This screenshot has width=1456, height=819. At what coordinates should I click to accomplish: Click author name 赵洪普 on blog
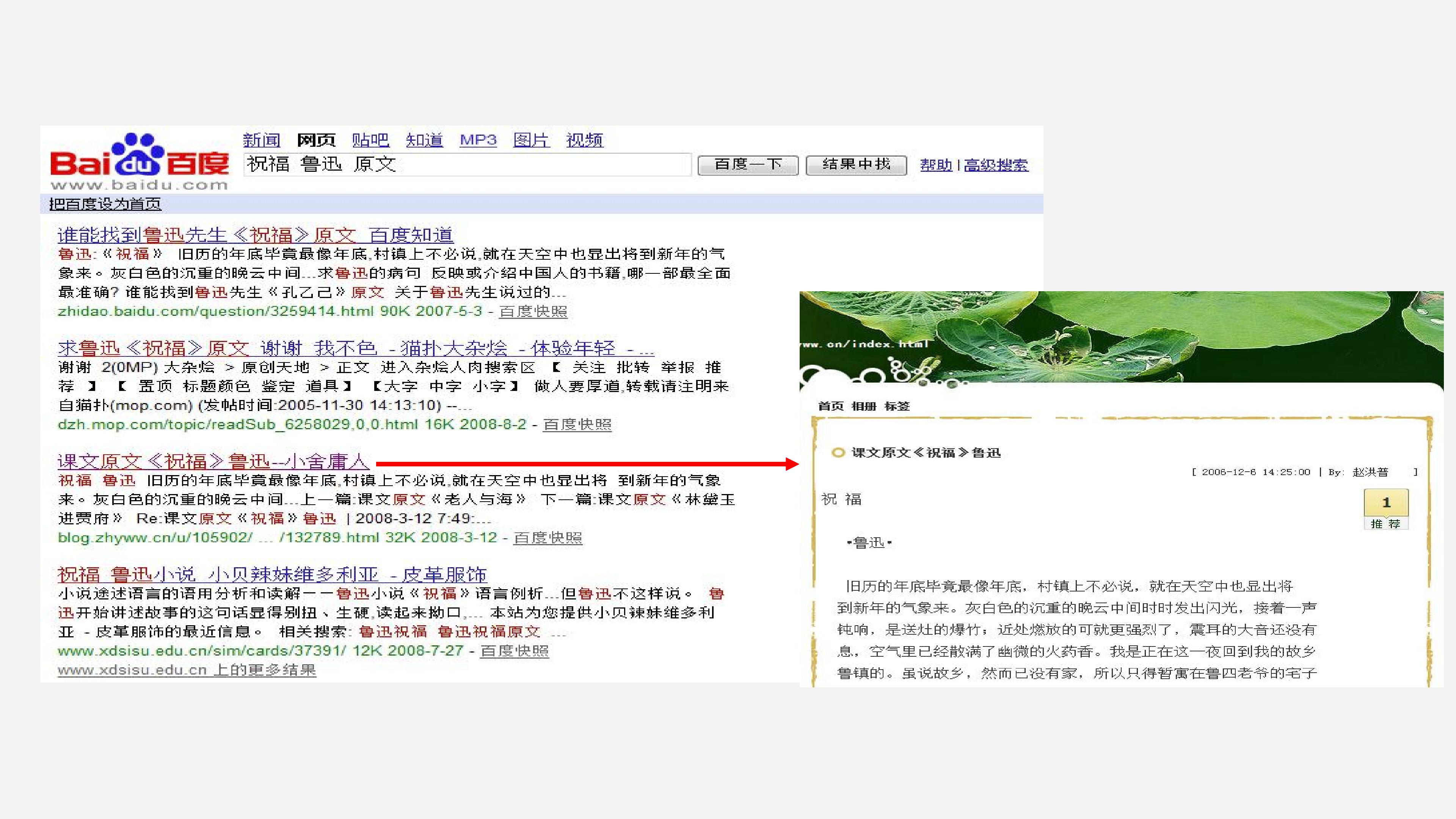point(1370,472)
